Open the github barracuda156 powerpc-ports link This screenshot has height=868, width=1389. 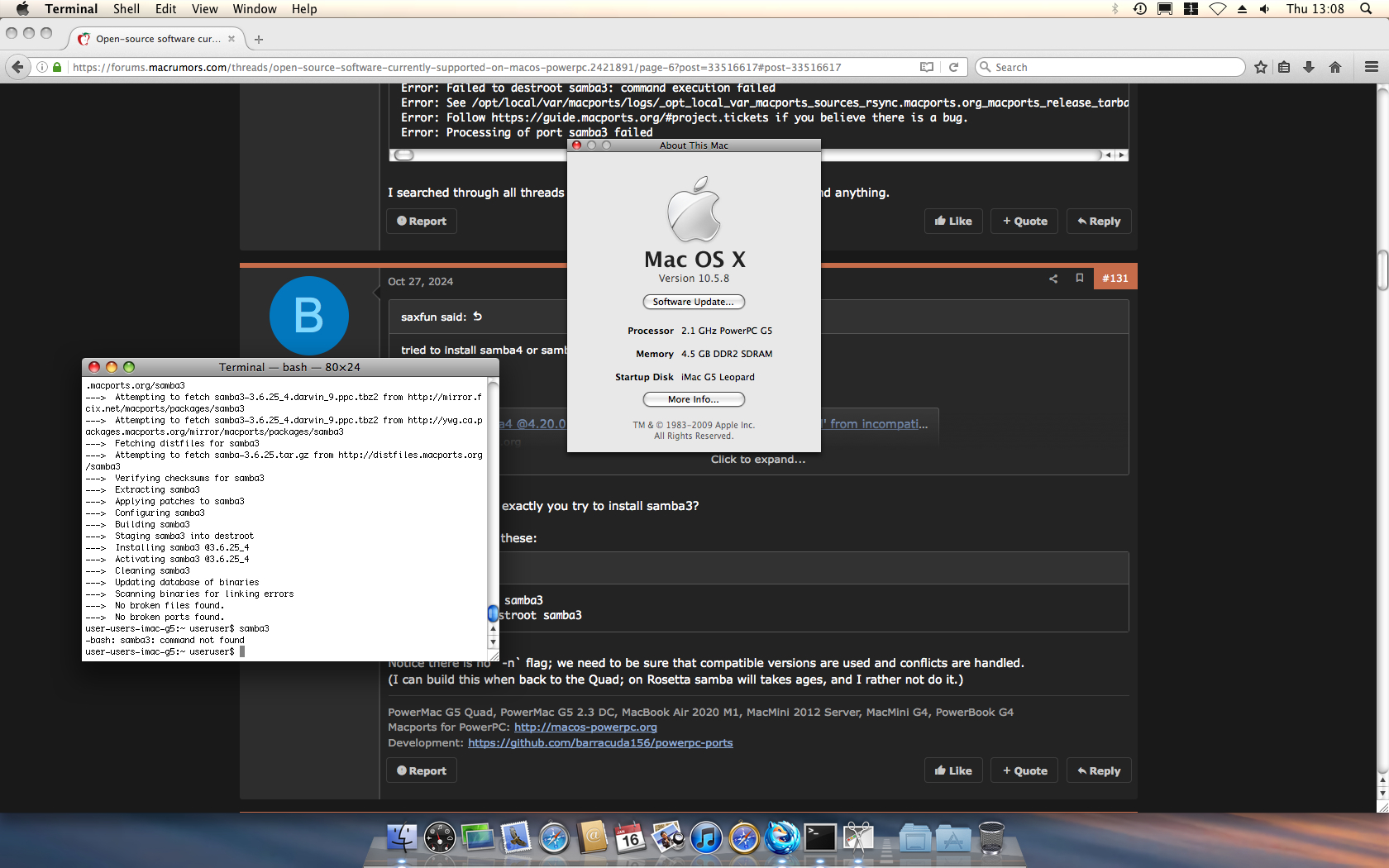click(600, 743)
